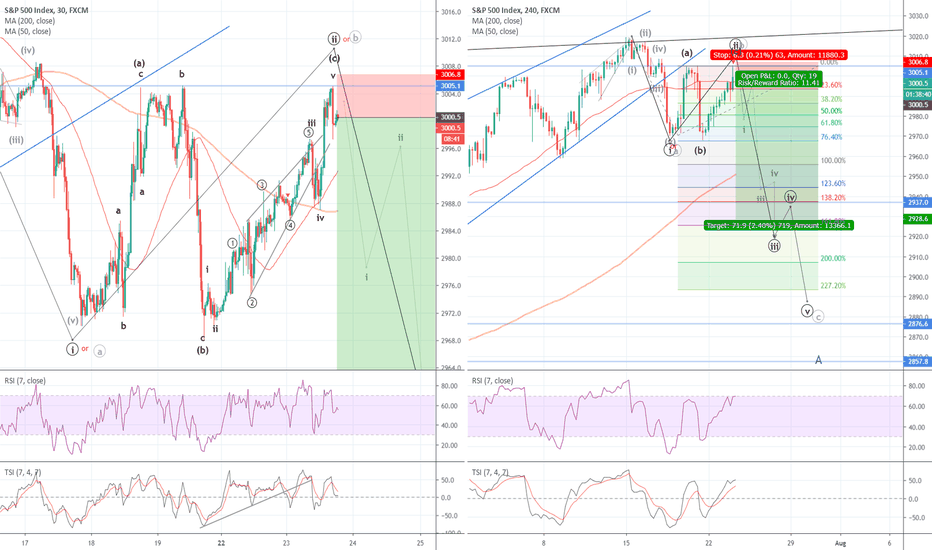The image size is (932, 550).
Task: Click date 29 on right time axis
Action: coord(790,543)
